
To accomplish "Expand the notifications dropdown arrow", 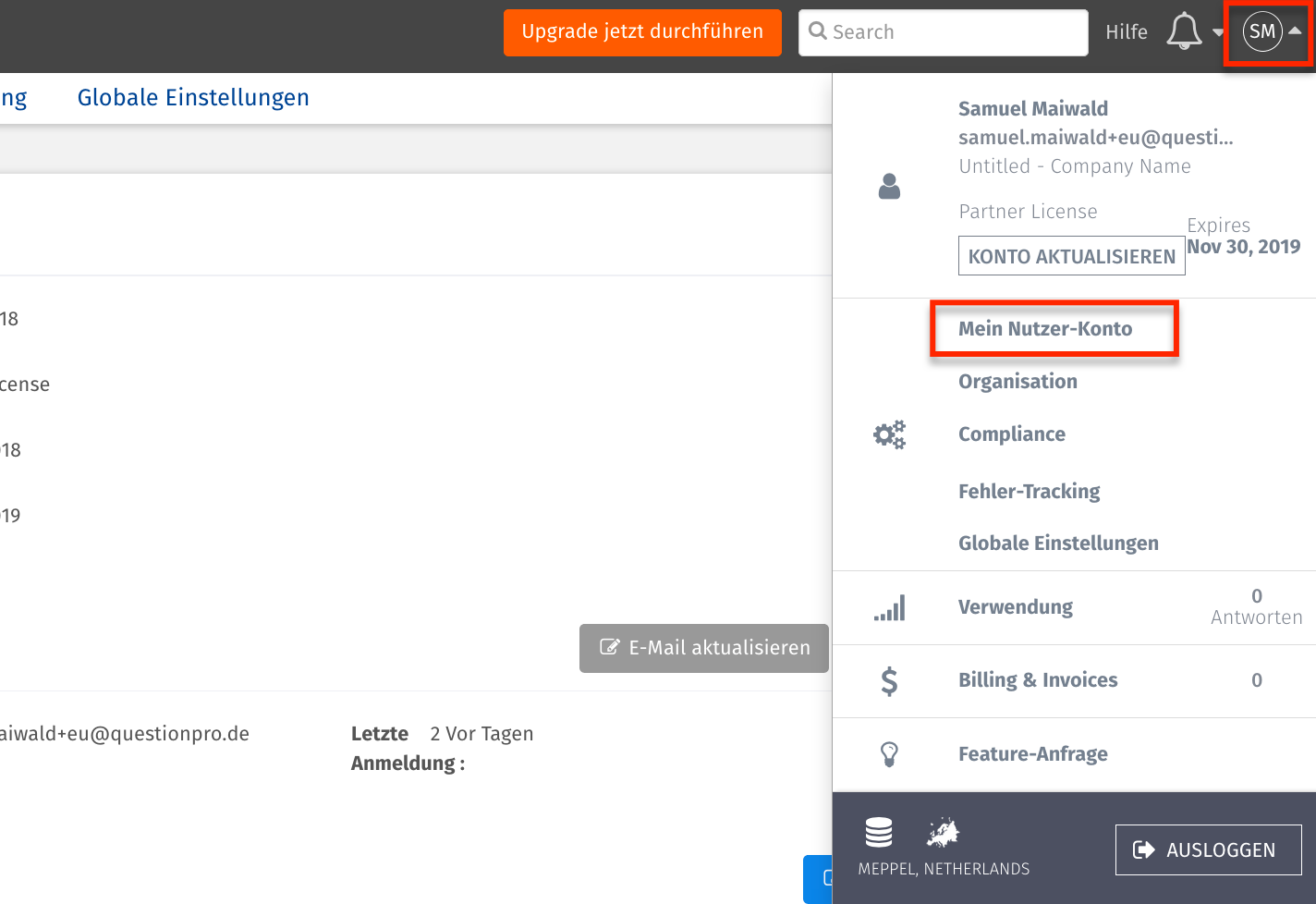I will point(1218,32).
